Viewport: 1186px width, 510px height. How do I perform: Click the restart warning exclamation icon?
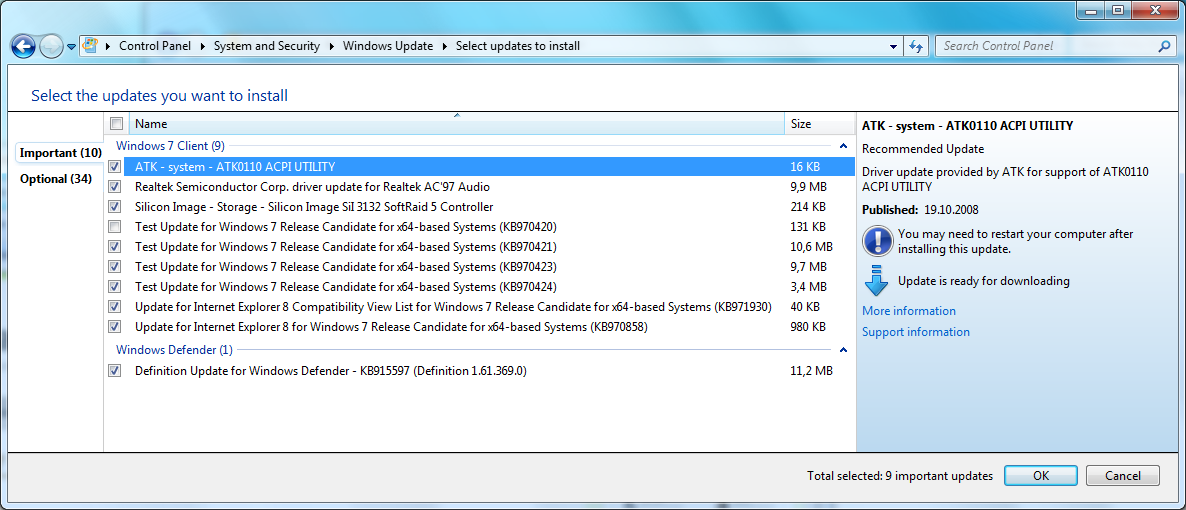click(877, 241)
